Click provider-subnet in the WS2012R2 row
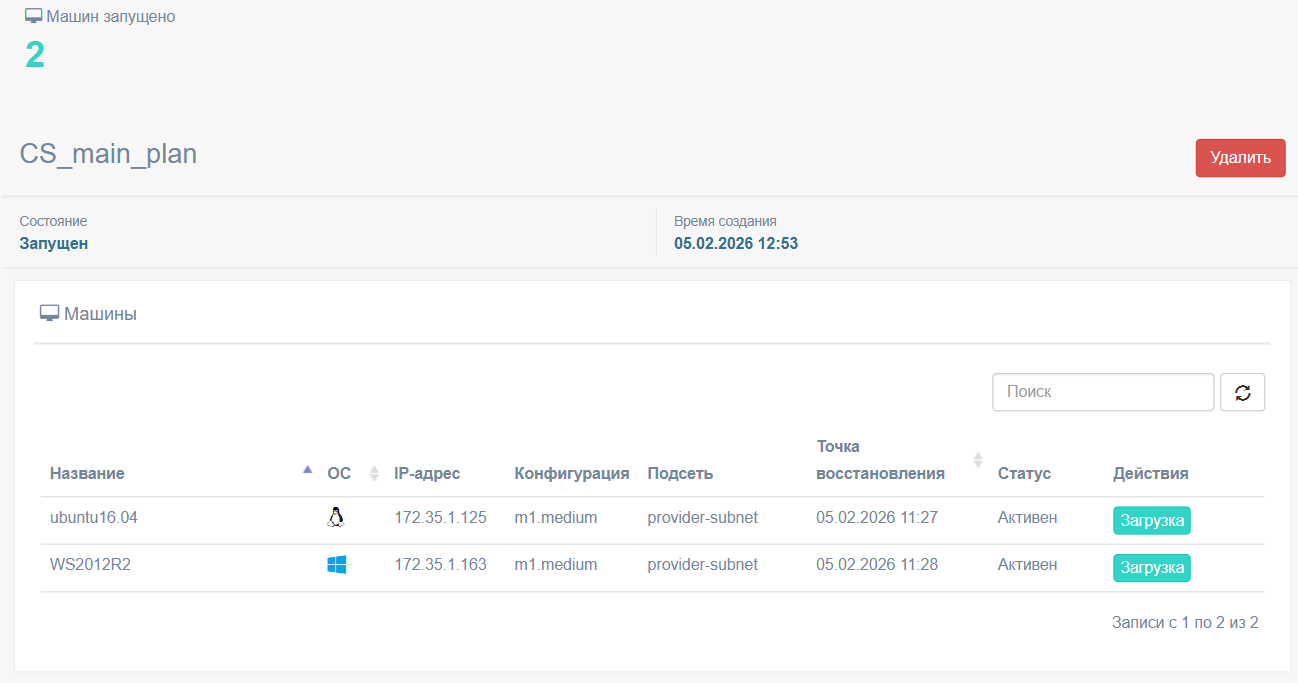1298x683 pixels. pyautogui.click(x=703, y=564)
